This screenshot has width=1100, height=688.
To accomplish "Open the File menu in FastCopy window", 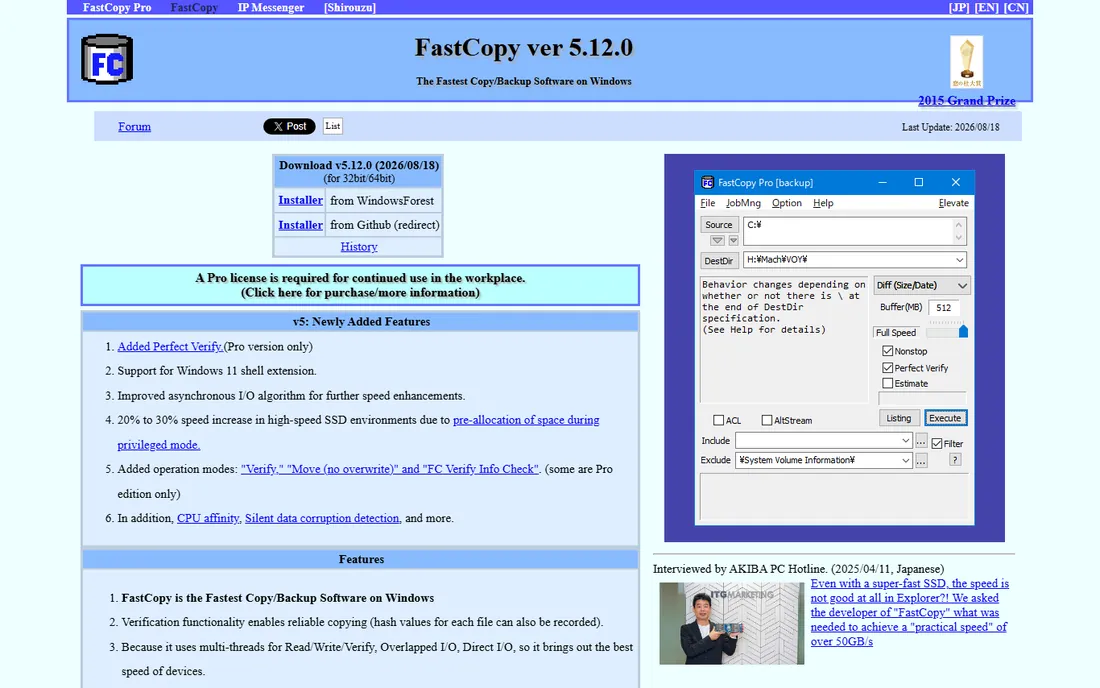I will pos(708,203).
